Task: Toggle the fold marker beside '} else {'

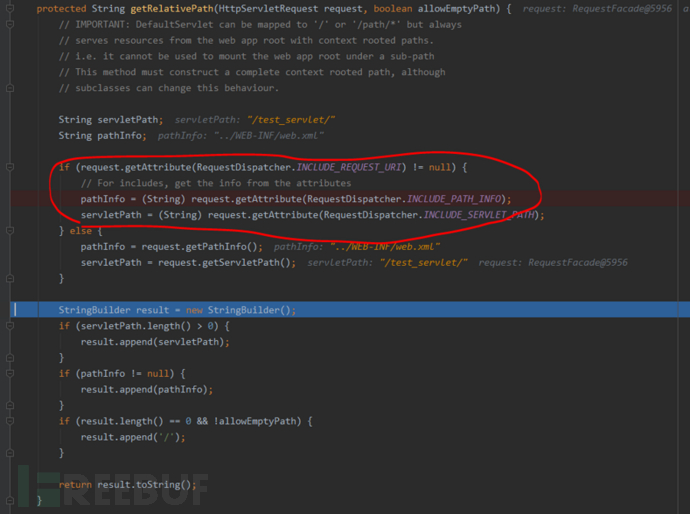Action: (x=10, y=231)
